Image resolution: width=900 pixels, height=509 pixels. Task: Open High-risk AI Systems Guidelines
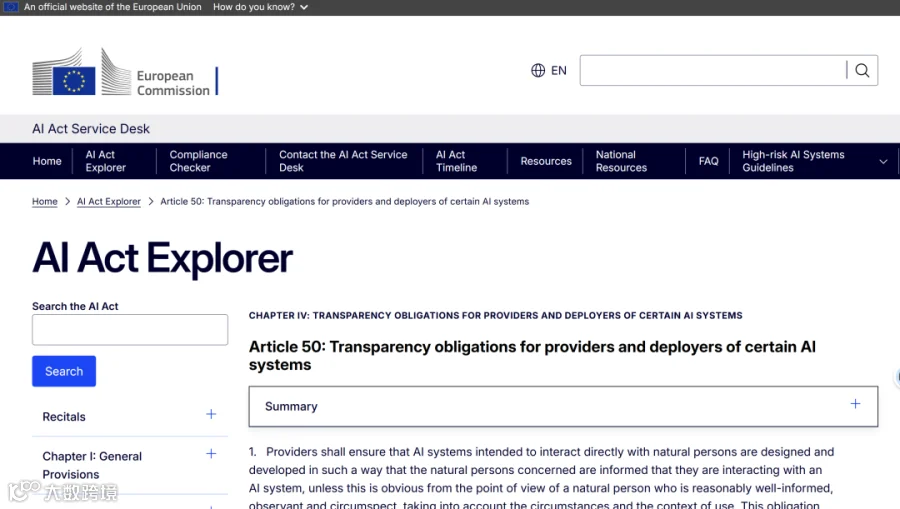click(x=793, y=161)
